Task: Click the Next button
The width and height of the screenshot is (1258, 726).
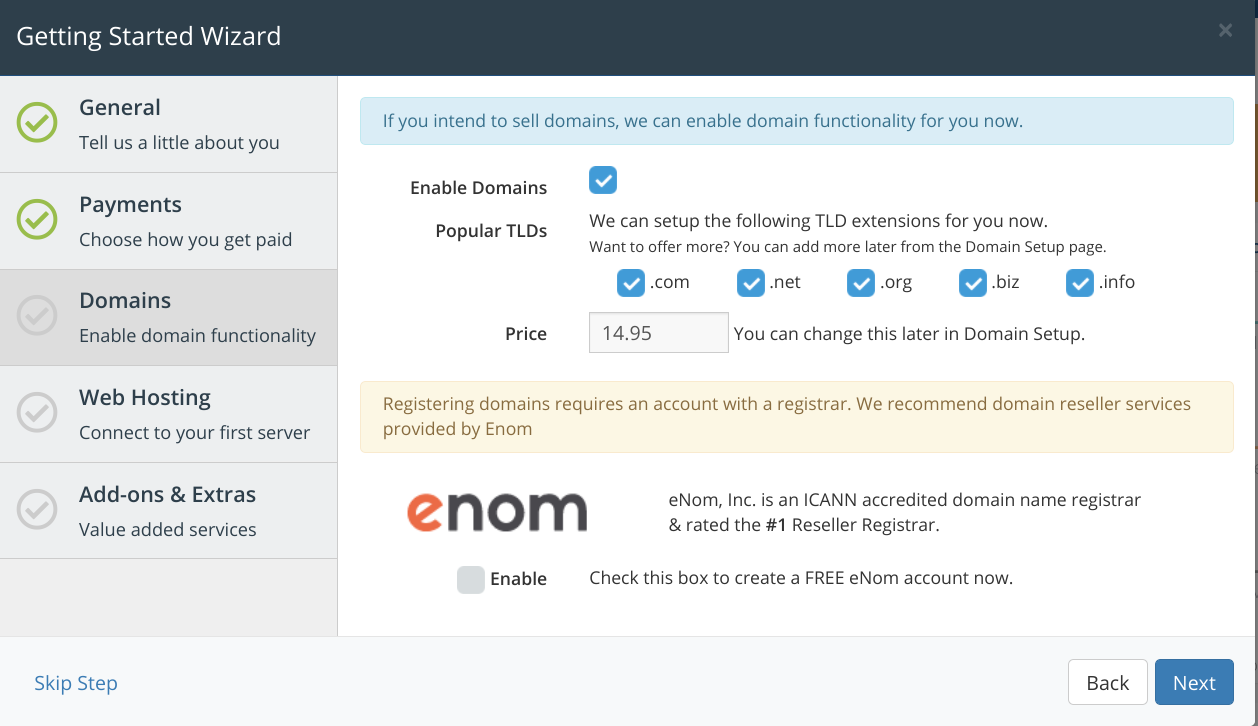Action: (1194, 683)
